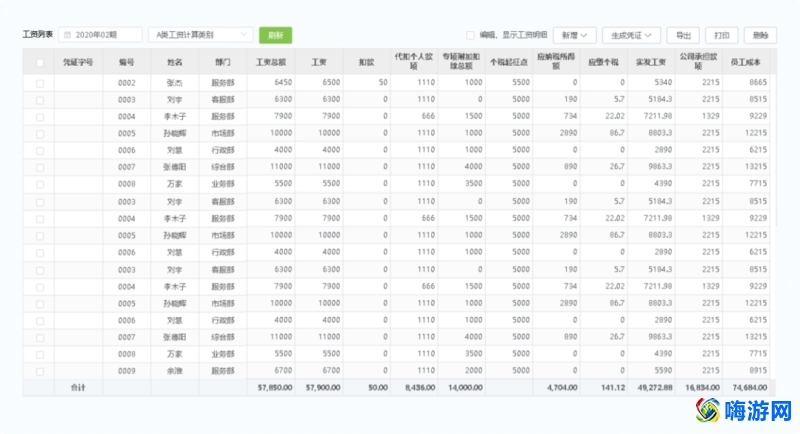Viewport: 800px width, 434px height.
Task: Click the green 刷新 button
Action: click(x=276, y=35)
